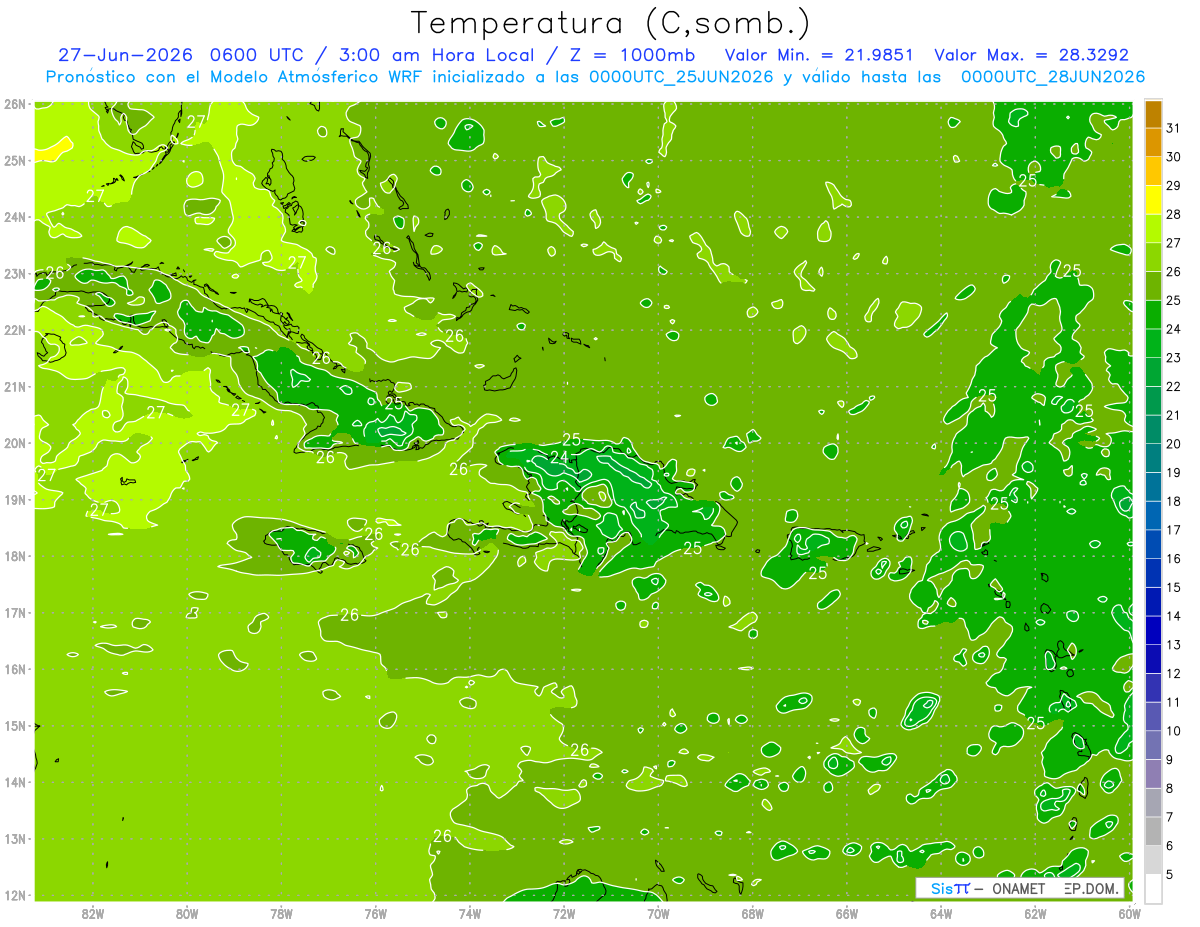Click 'Valor Min. = 21.9851' text
1200x927 pixels.
tap(818, 55)
